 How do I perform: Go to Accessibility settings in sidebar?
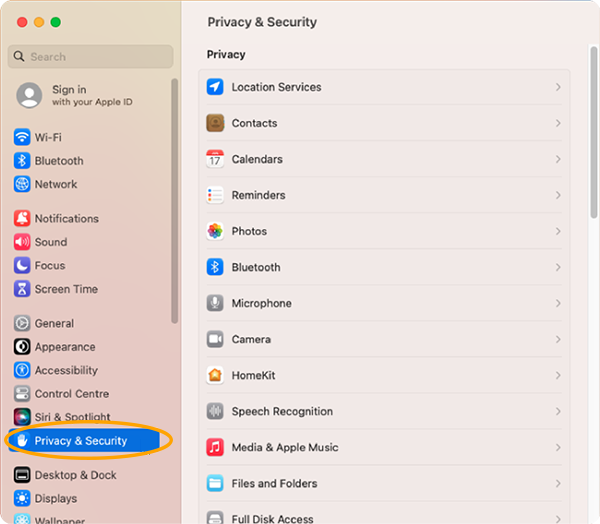[66, 370]
